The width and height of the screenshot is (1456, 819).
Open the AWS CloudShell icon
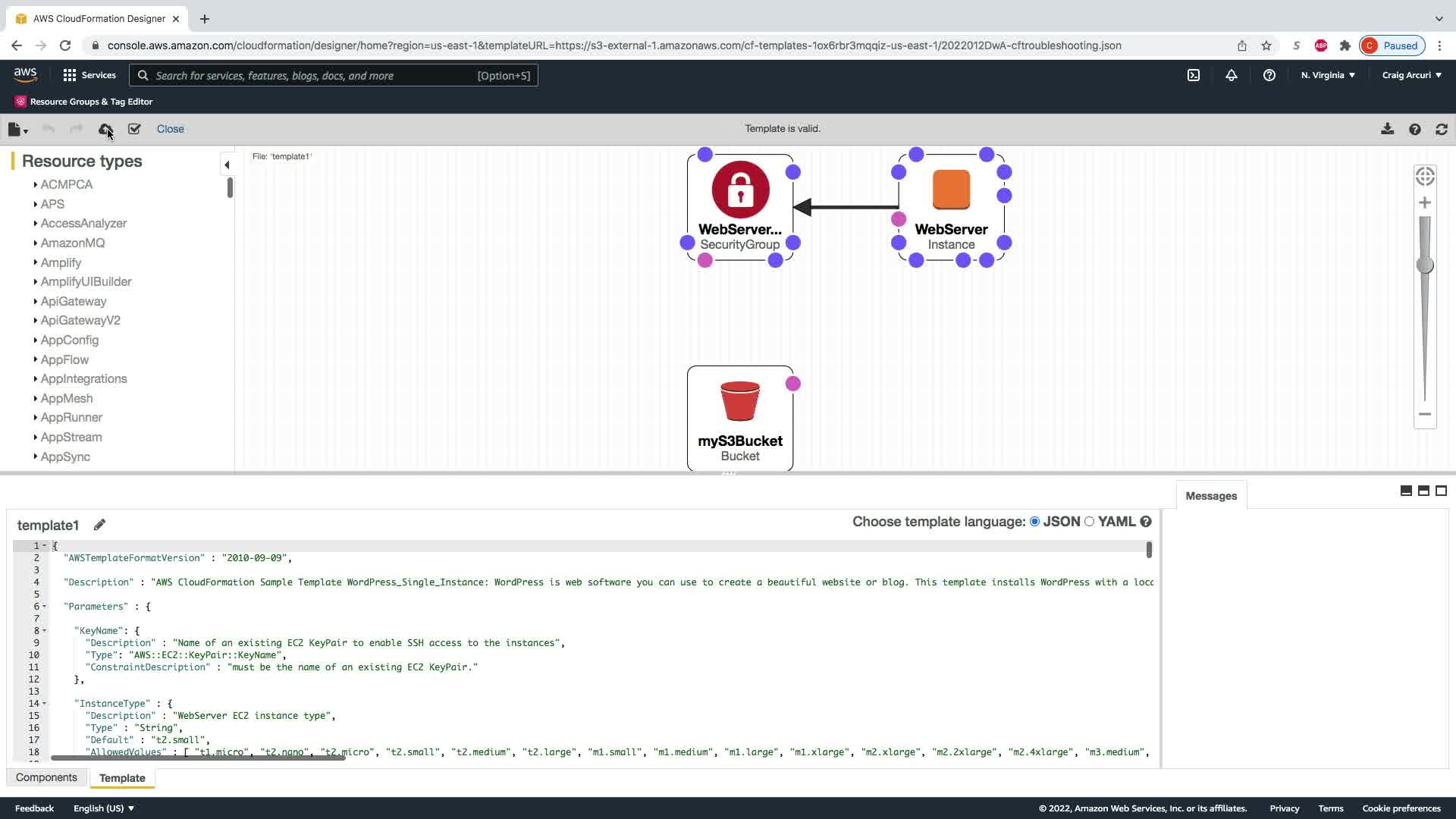[x=1194, y=75]
